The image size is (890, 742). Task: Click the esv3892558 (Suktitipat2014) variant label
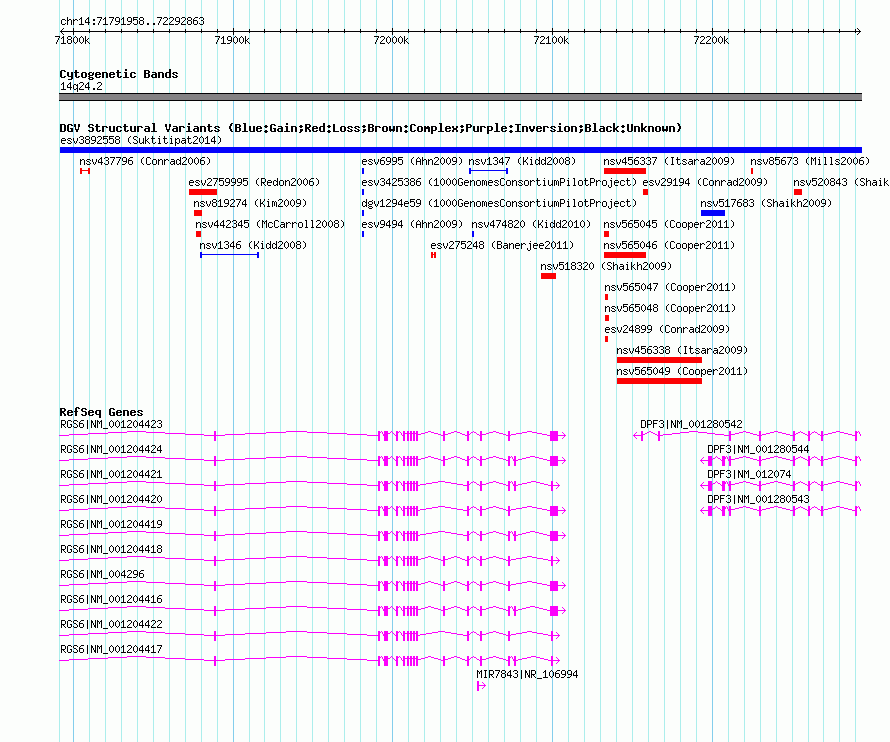[x=141, y=140]
